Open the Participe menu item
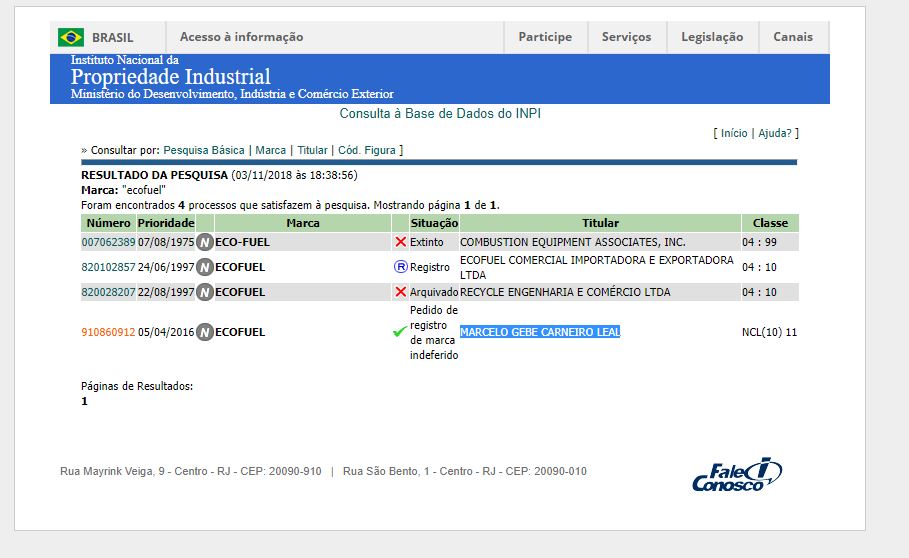909x558 pixels. pos(545,37)
